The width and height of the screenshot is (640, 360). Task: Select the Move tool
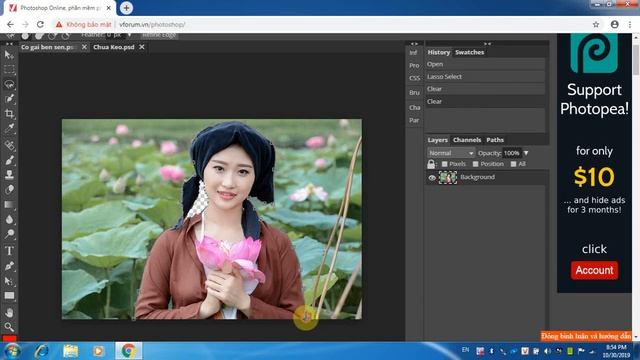point(9,55)
